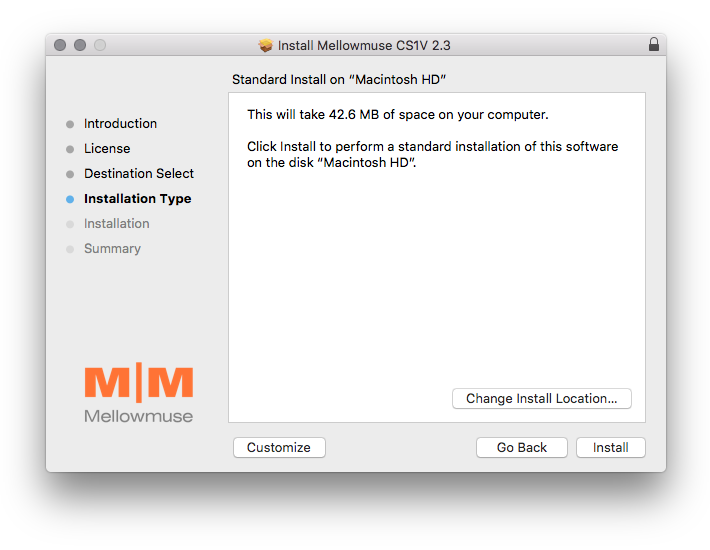Open the Customize install options
Image resolution: width=710 pixels, height=550 pixels.
tap(279, 447)
